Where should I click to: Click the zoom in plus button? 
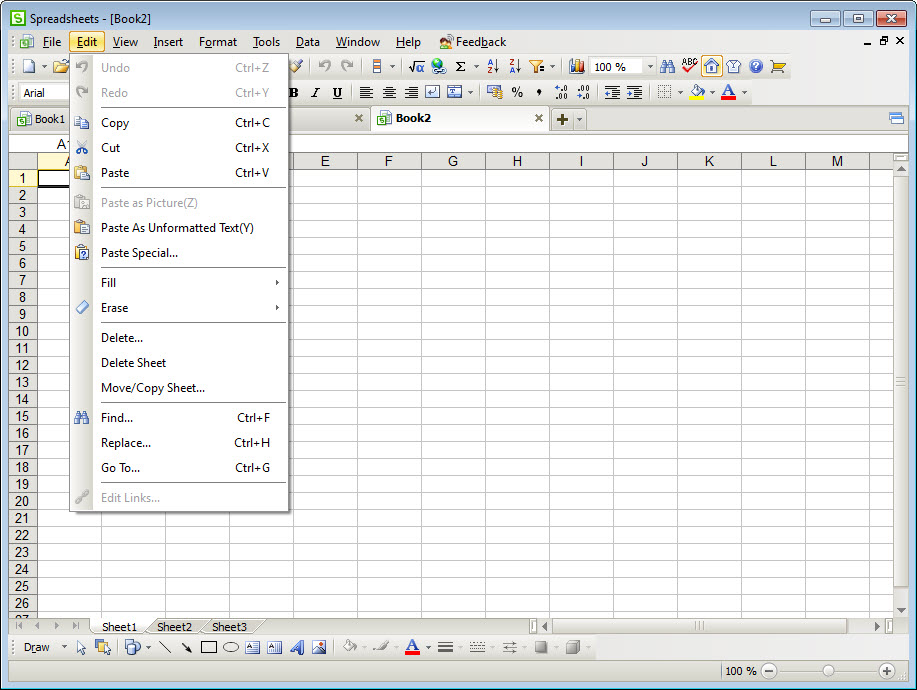(x=886, y=671)
